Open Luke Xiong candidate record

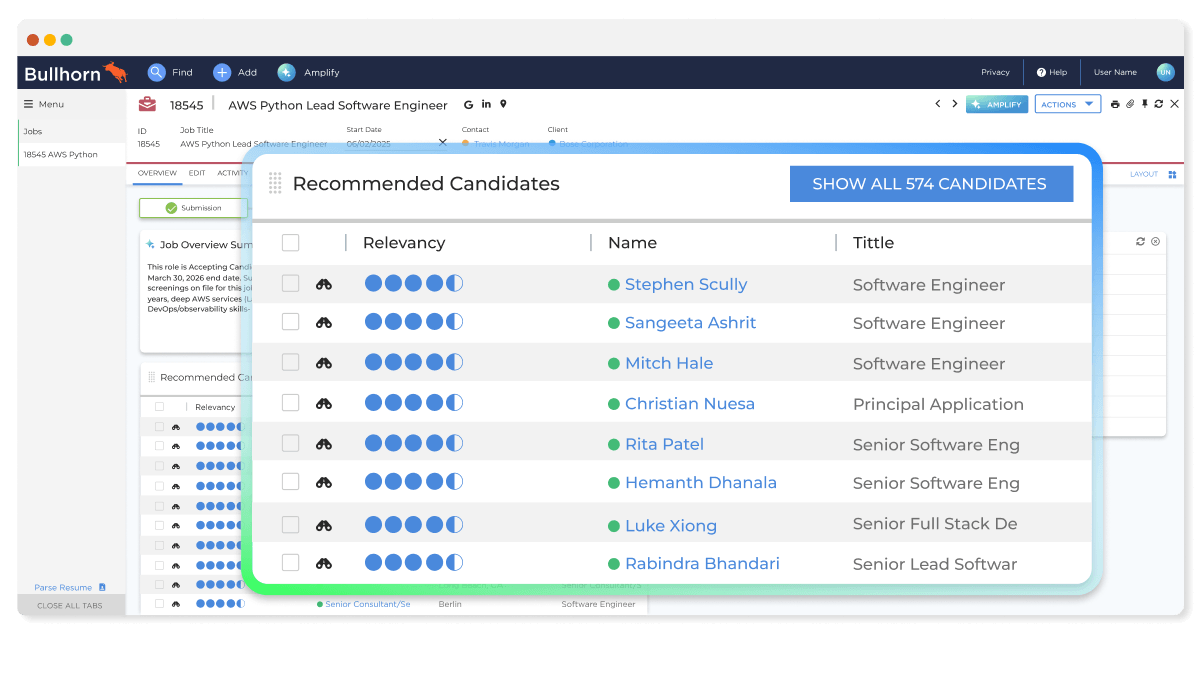click(x=671, y=525)
